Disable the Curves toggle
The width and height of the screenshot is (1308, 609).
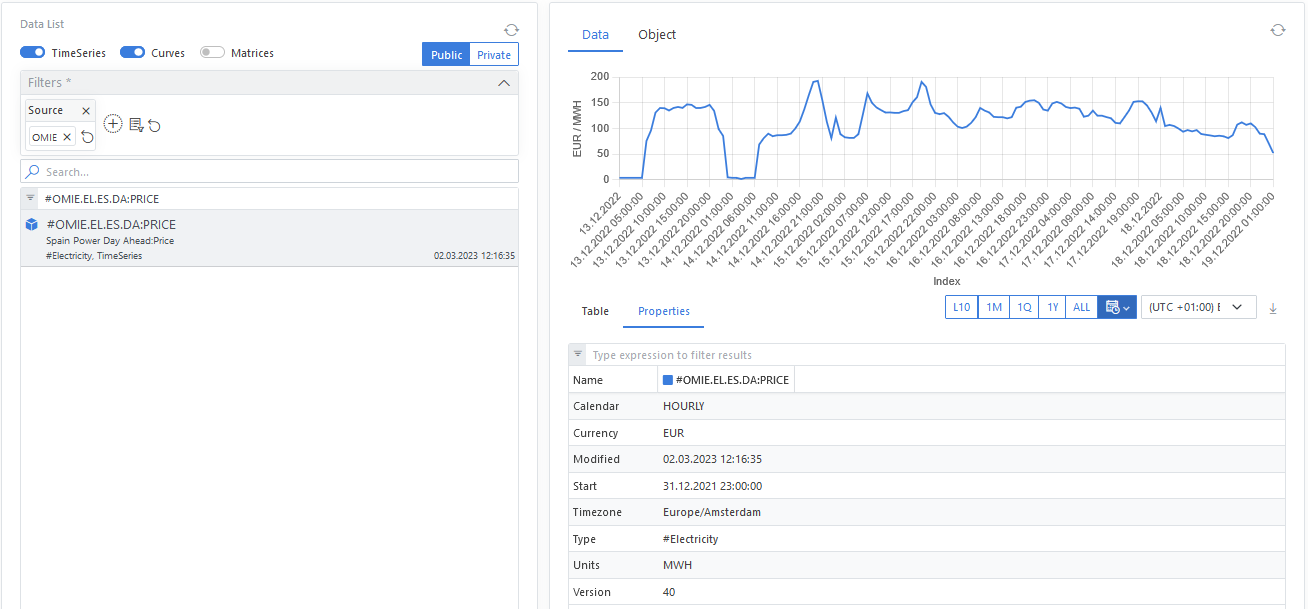tap(132, 53)
